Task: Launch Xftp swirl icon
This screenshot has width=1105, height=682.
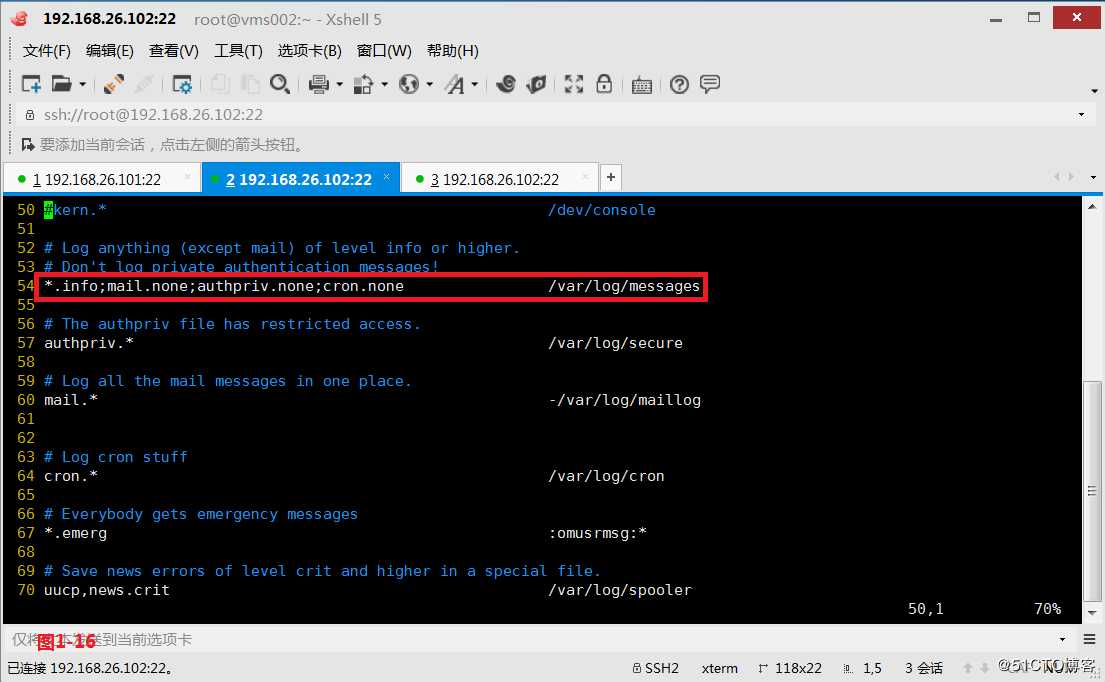Action: [505, 85]
